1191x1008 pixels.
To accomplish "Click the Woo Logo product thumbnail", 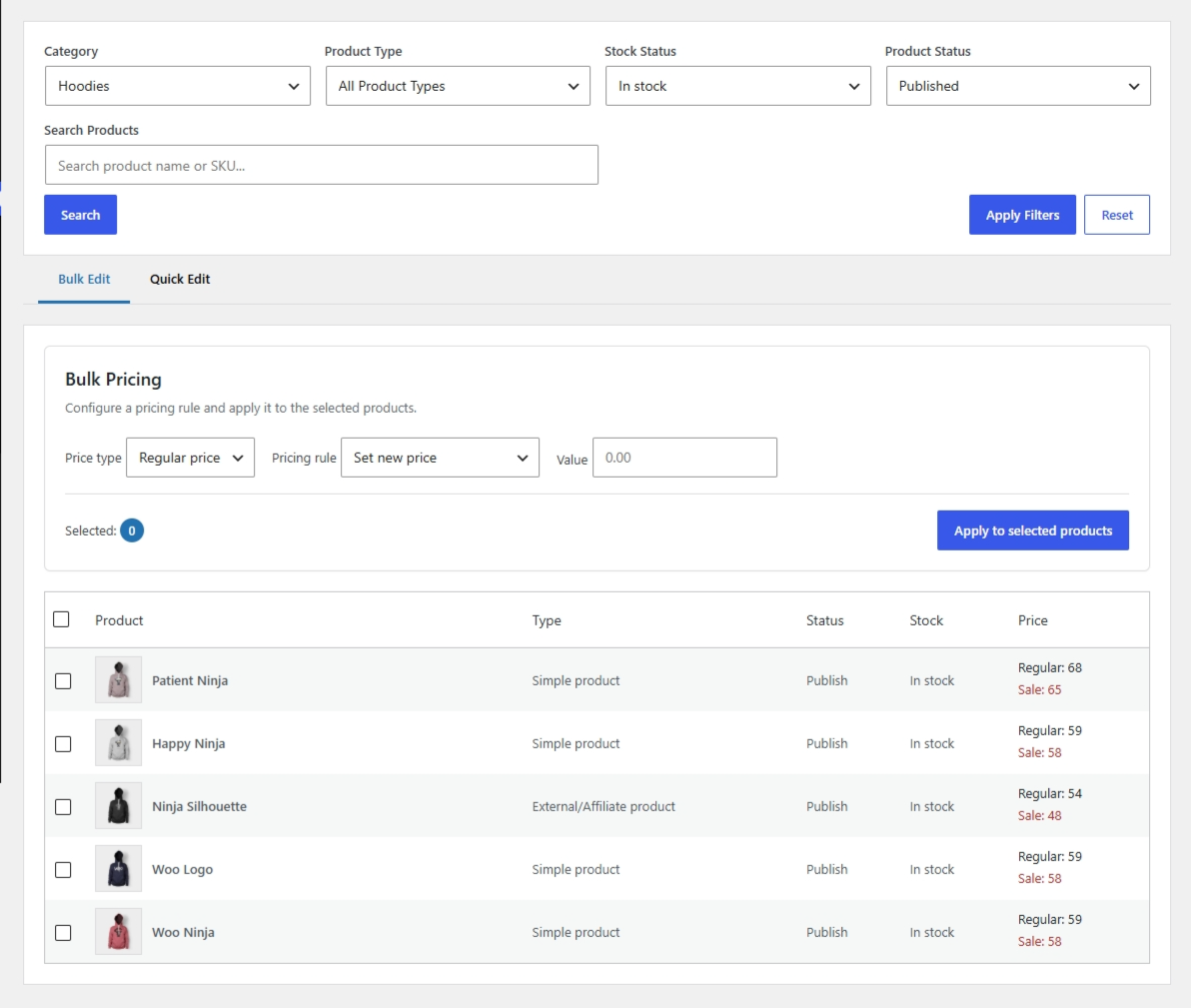I will [119, 869].
